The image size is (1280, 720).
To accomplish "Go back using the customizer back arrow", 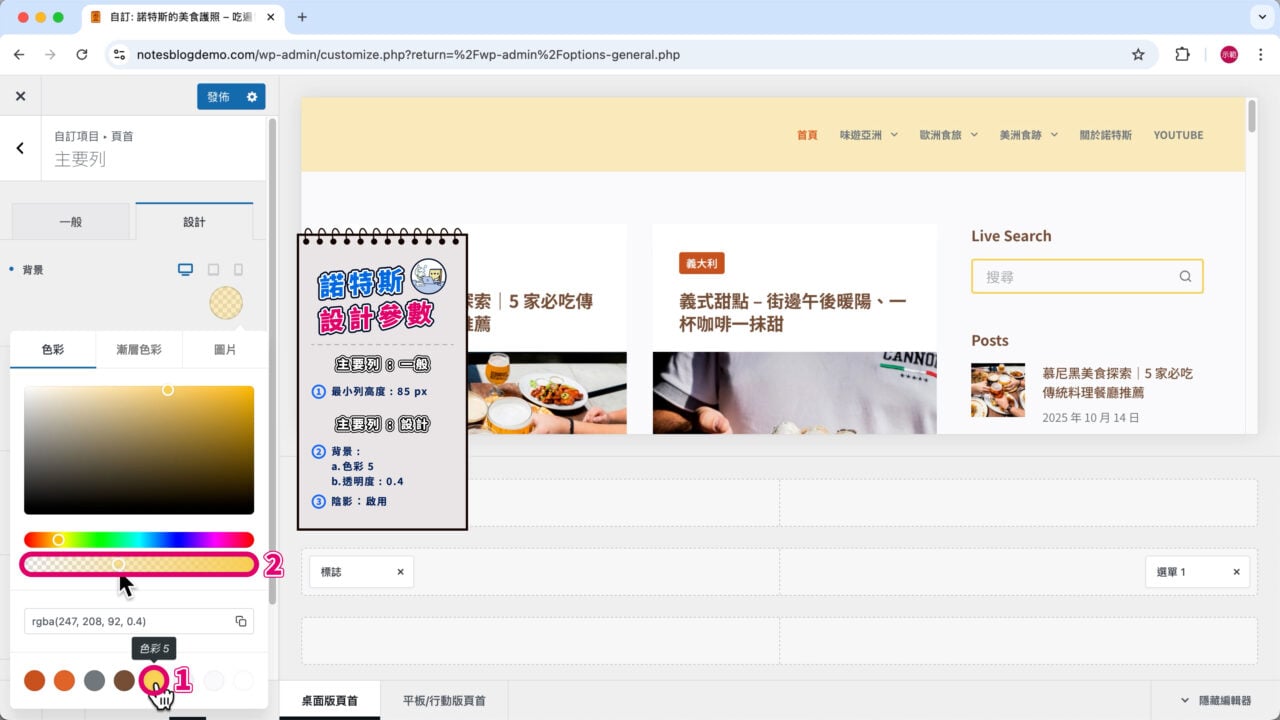I will [x=18, y=146].
